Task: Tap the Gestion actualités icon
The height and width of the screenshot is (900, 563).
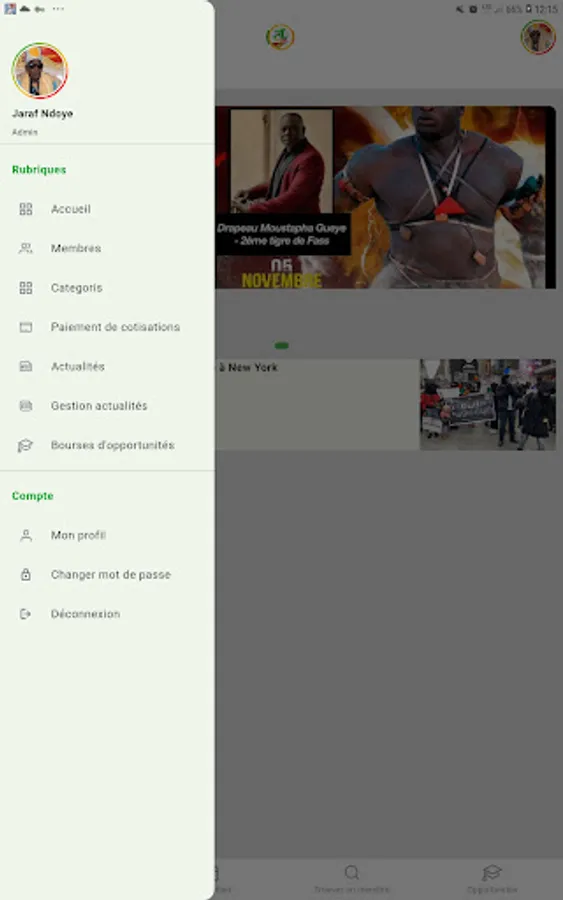Action: coord(26,406)
